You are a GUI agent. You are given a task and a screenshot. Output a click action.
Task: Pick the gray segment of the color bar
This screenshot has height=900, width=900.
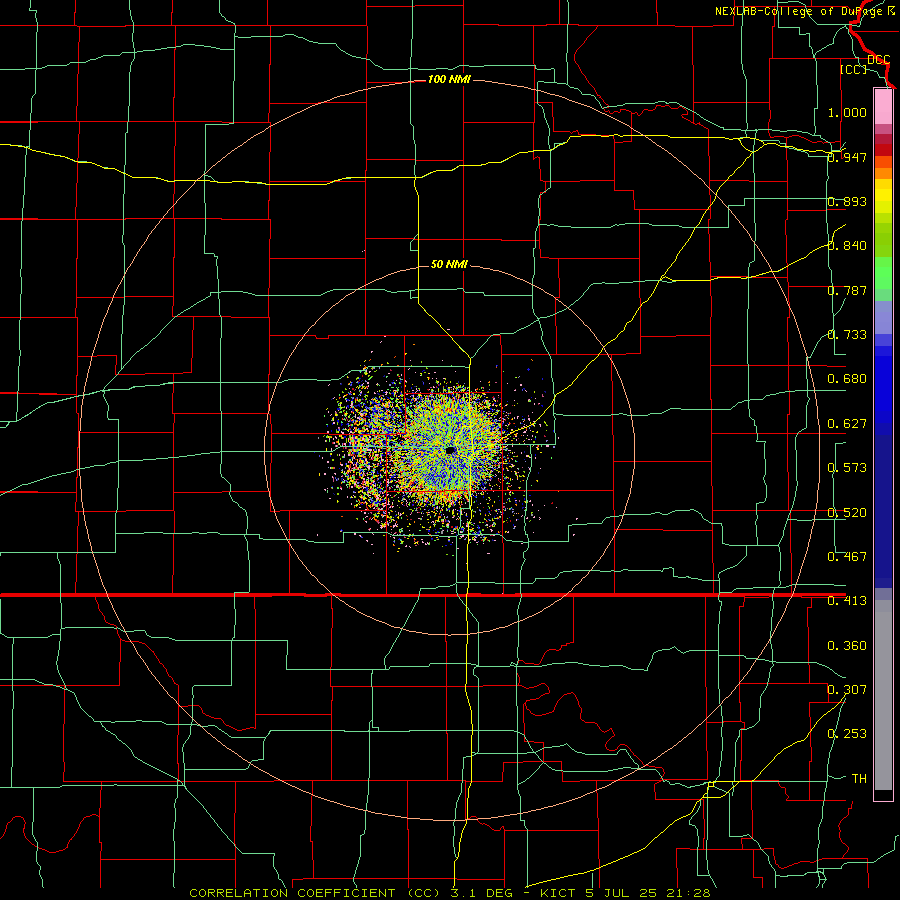(883, 695)
